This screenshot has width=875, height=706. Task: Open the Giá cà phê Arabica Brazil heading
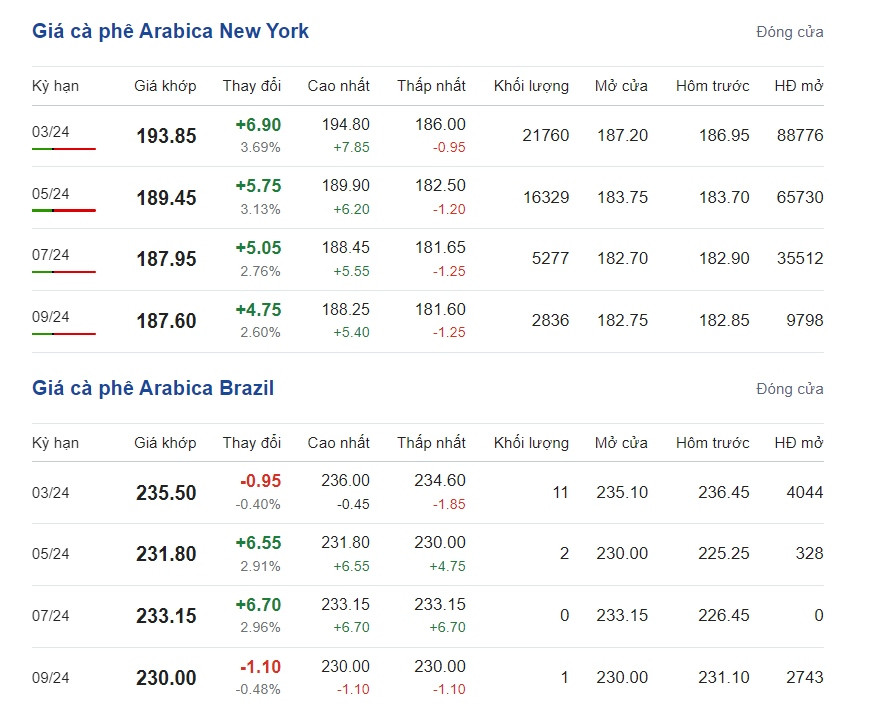pyautogui.click(x=153, y=388)
